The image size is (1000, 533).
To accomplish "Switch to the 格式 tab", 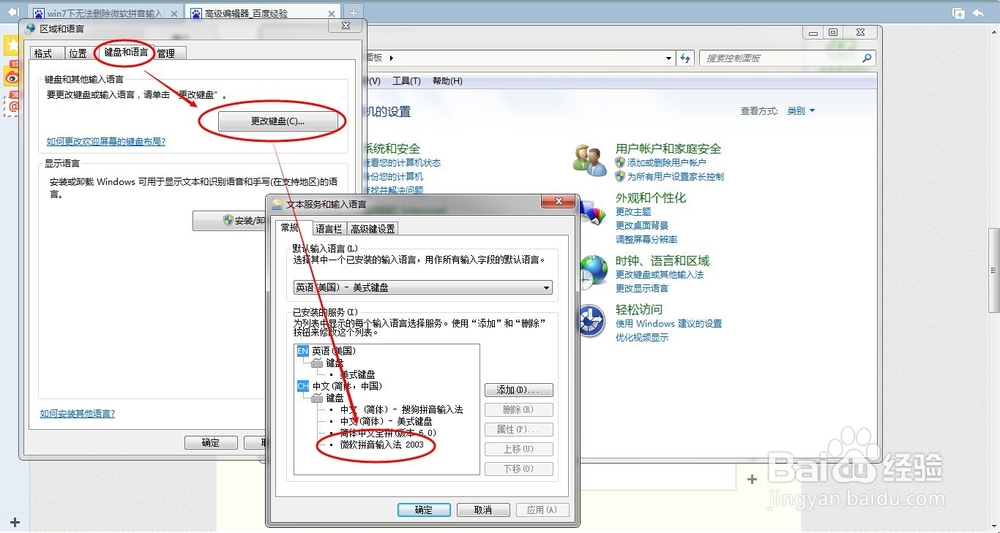I will pos(43,54).
